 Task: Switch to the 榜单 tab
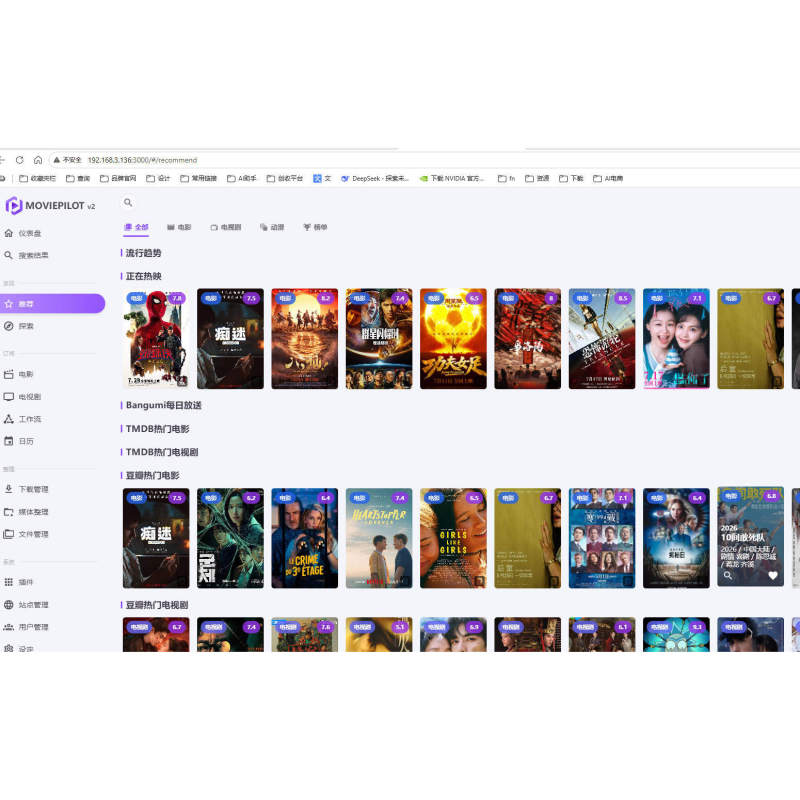click(x=315, y=227)
